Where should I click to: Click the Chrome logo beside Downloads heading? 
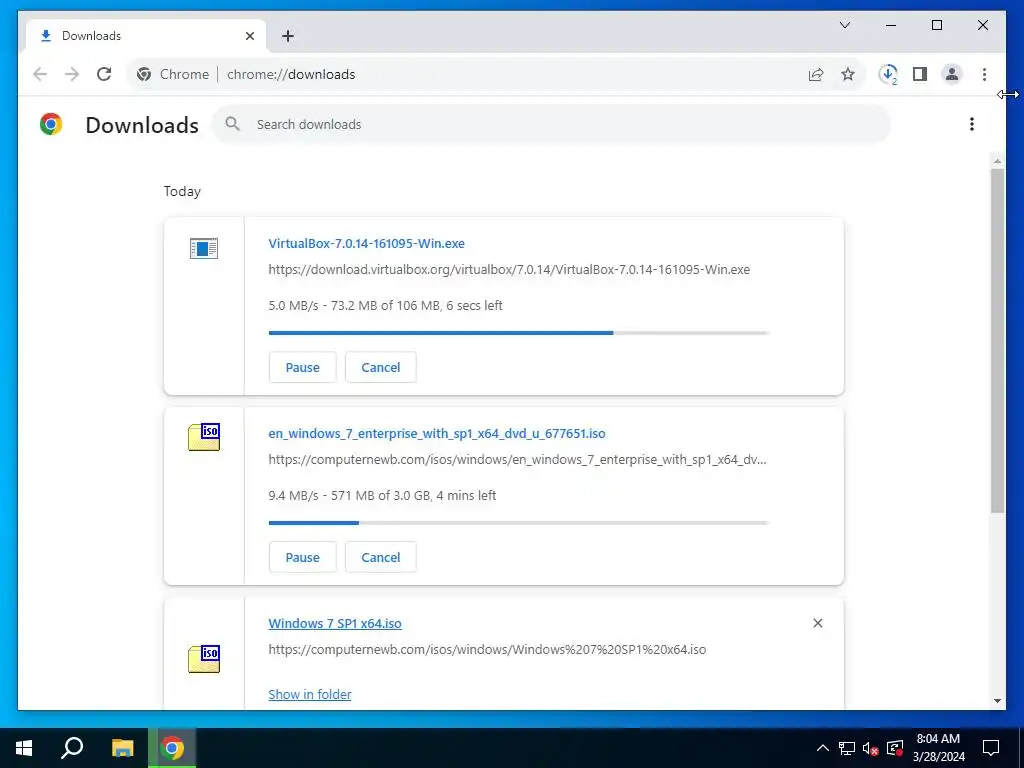click(x=51, y=124)
